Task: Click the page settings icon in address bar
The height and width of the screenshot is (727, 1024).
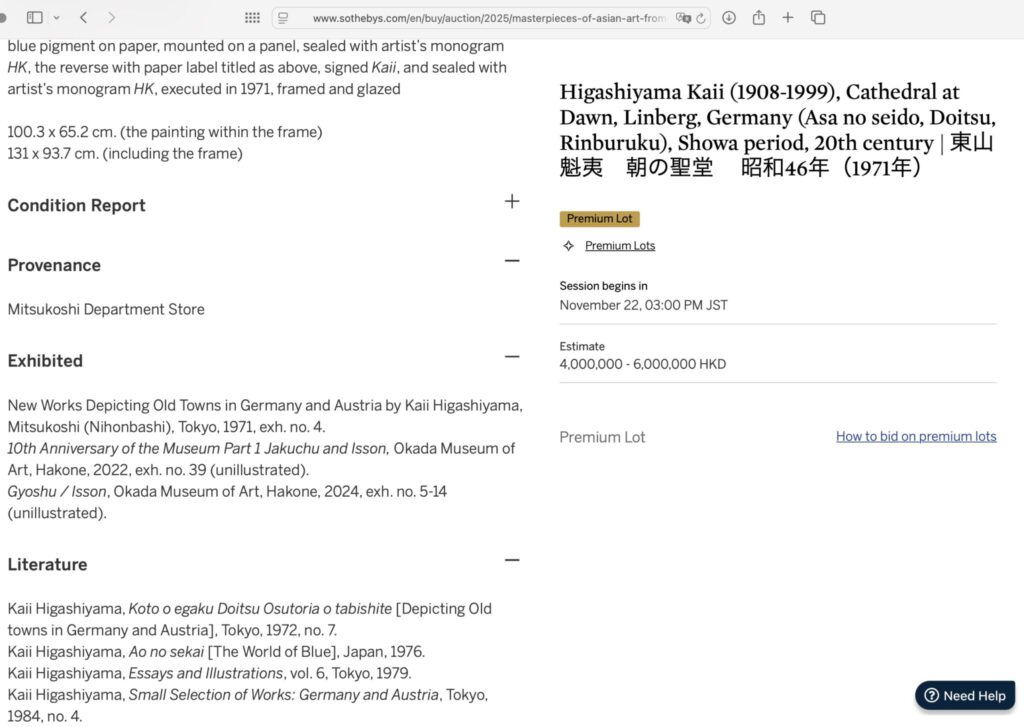Action: [284, 18]
